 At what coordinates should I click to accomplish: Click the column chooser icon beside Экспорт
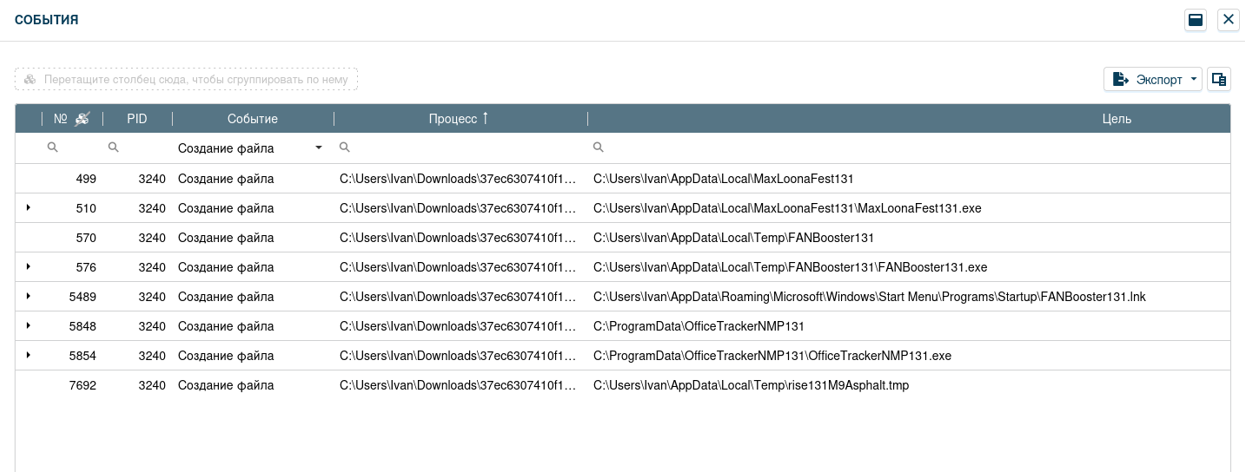1218,80
